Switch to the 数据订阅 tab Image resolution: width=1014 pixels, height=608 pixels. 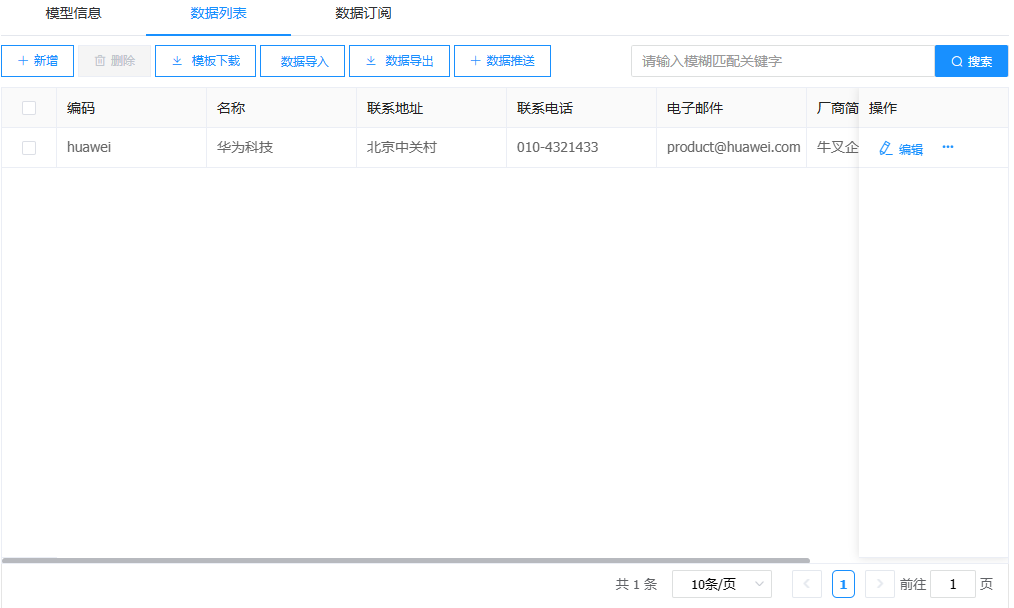pyautogui.click(x=363, y=14)
